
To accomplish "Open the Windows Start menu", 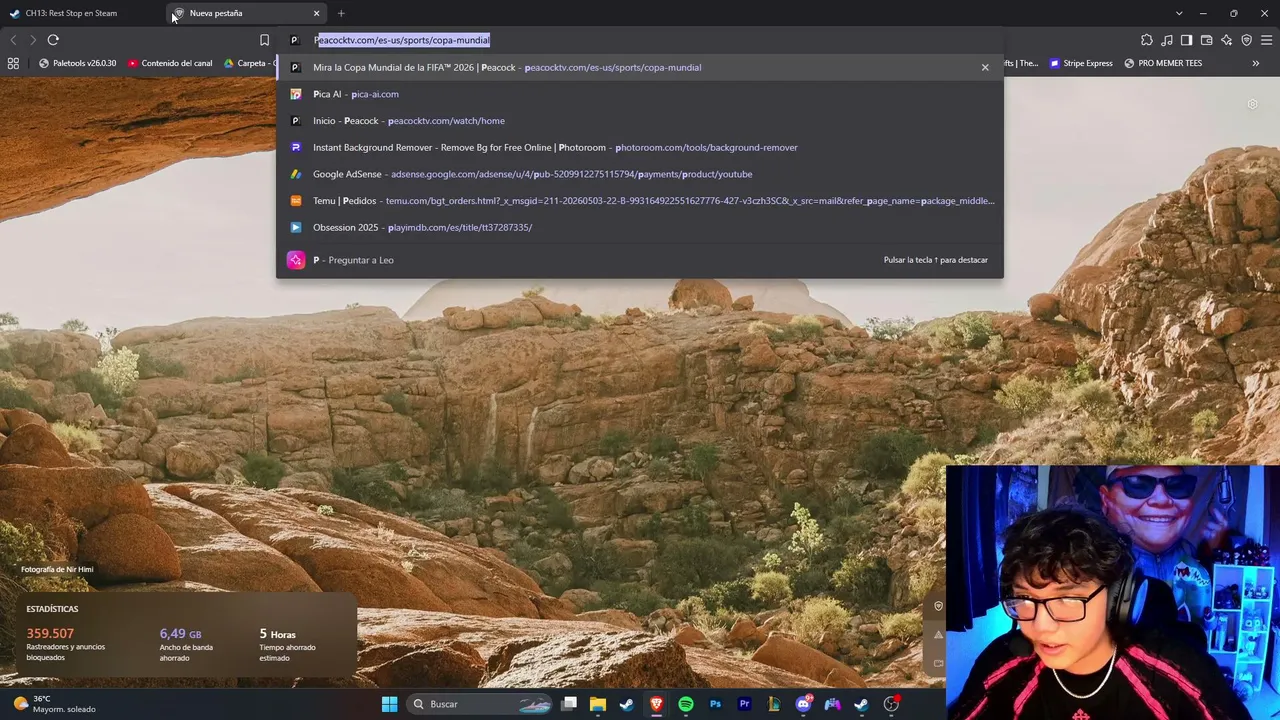I will tap(389, 704).
